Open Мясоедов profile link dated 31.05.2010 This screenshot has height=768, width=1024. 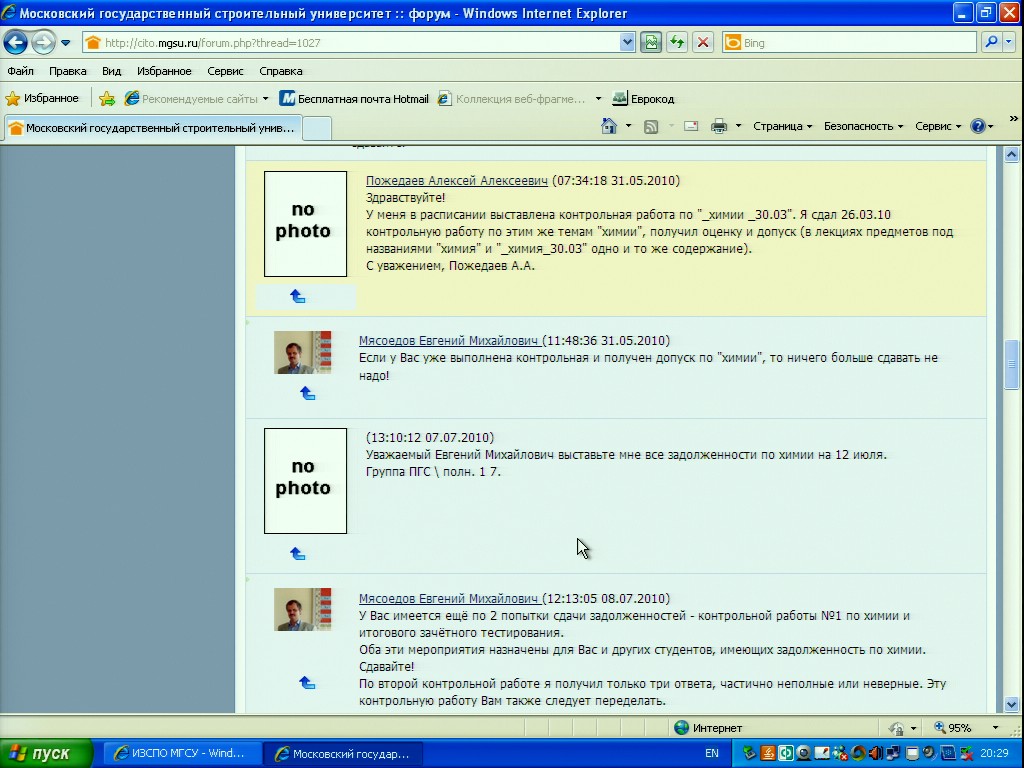449,341
